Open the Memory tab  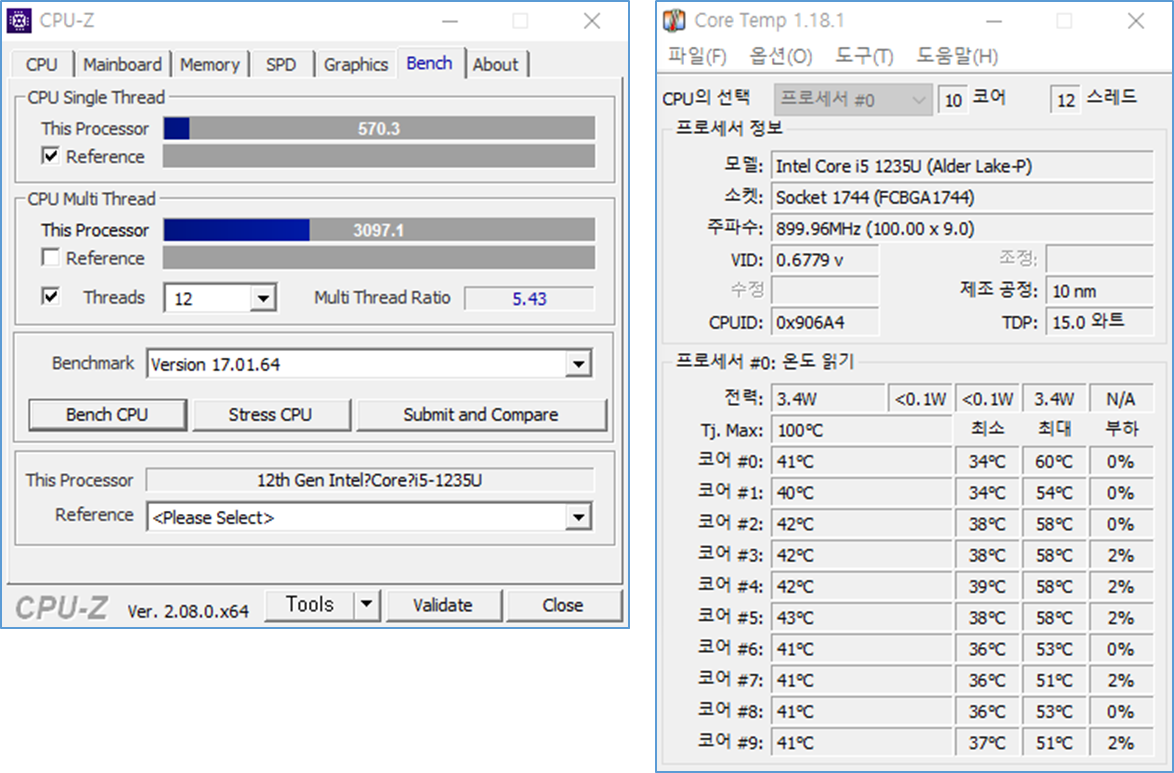(x=210, y=64)
